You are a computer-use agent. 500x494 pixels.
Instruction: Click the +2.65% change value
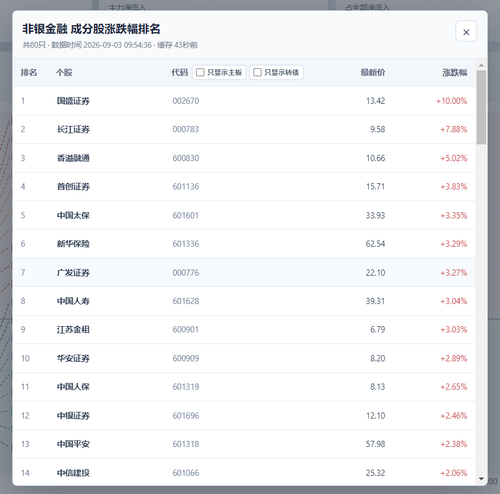[x=454, y=387]
